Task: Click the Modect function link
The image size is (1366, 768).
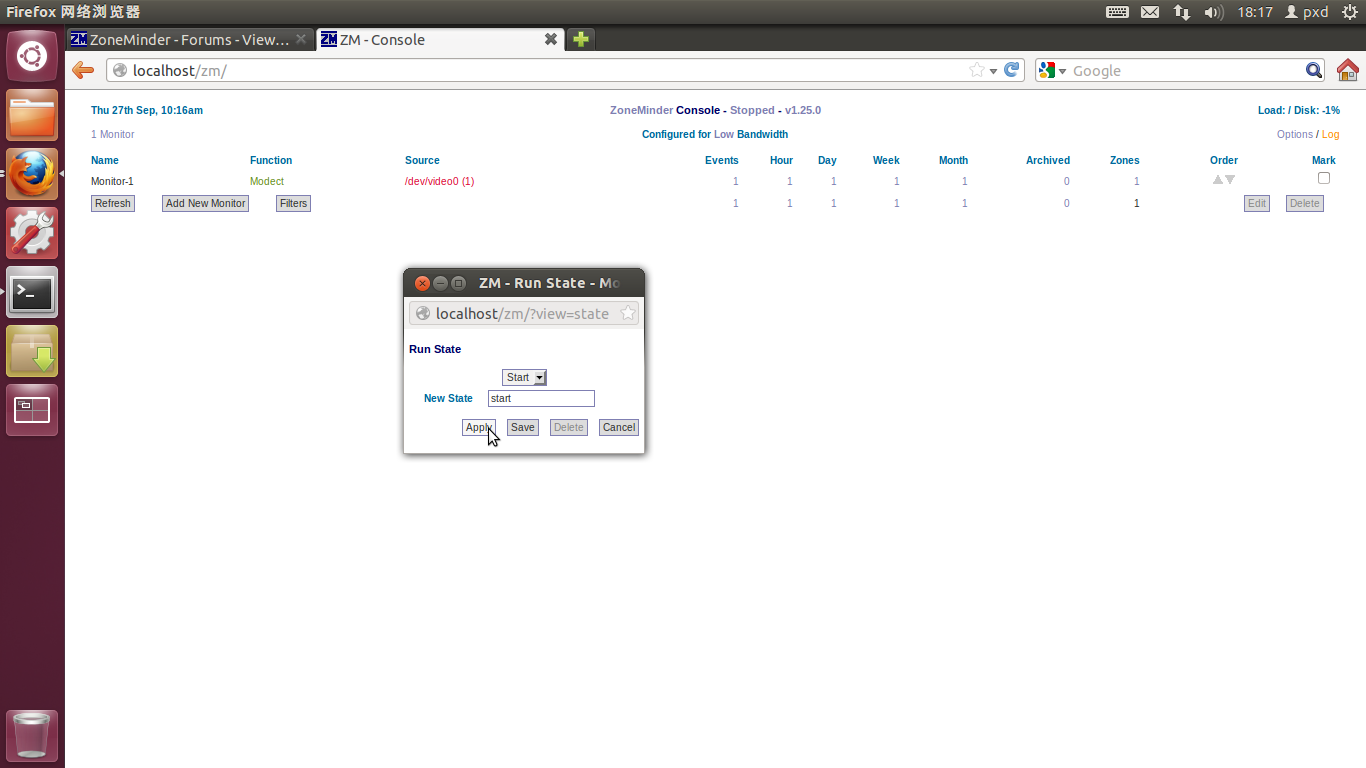Action: tap(267, 181)
